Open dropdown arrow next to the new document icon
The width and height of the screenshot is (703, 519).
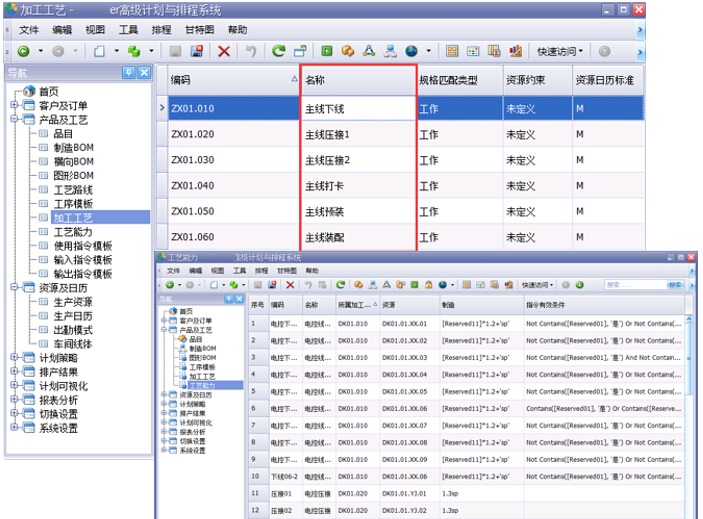[117, 52]
